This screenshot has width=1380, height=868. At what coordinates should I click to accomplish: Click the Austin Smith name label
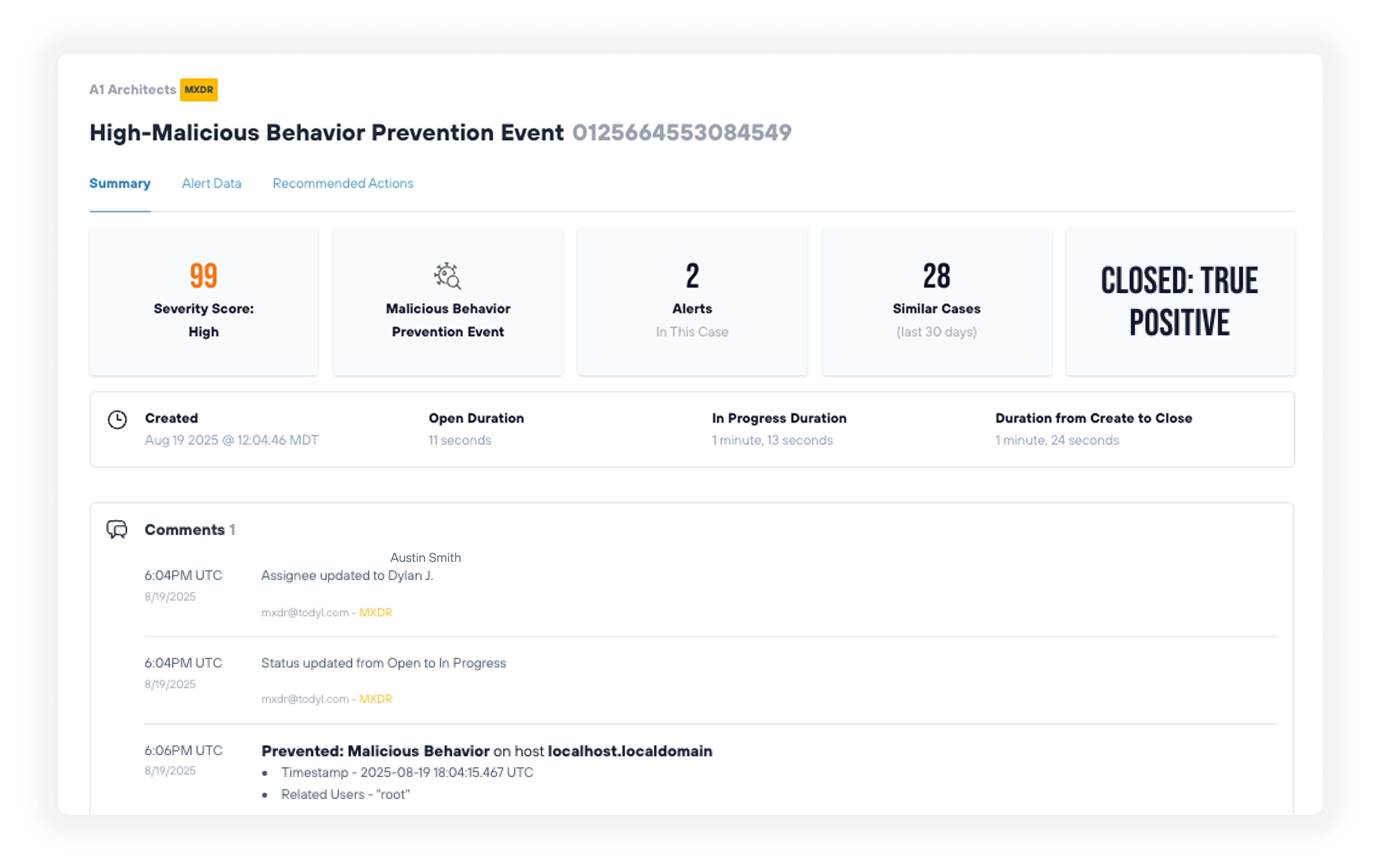(x=425, y=557)
